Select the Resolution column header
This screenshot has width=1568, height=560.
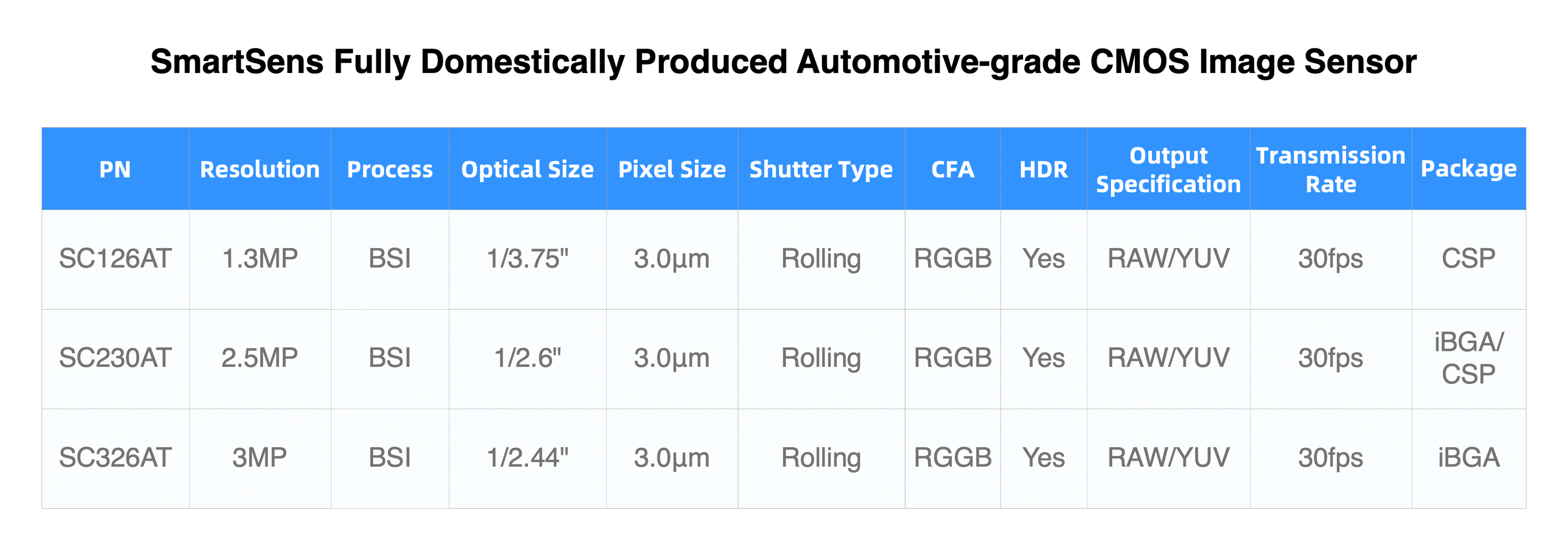pyautogui.click(x=260, y=169)
